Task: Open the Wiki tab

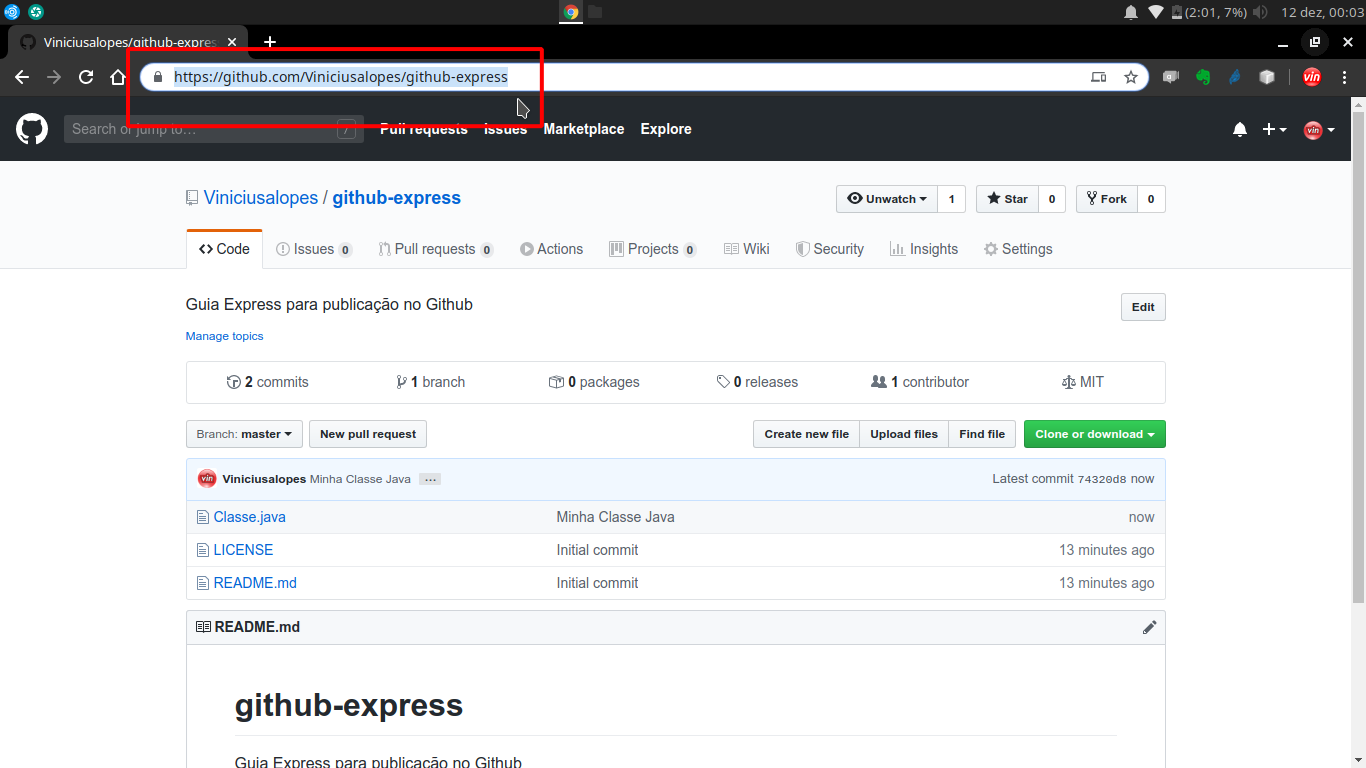Action: coord(747,249)
